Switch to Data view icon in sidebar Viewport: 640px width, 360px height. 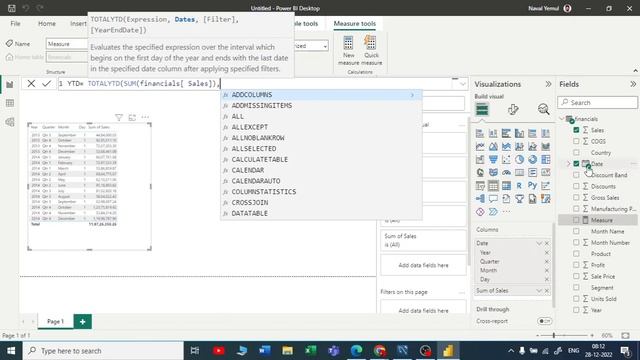[x=10, y=103]
